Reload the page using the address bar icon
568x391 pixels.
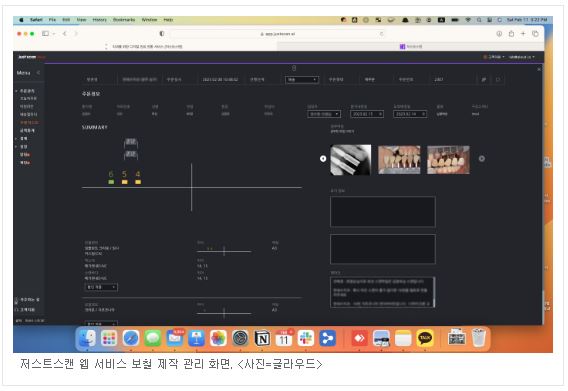point(381,34)
